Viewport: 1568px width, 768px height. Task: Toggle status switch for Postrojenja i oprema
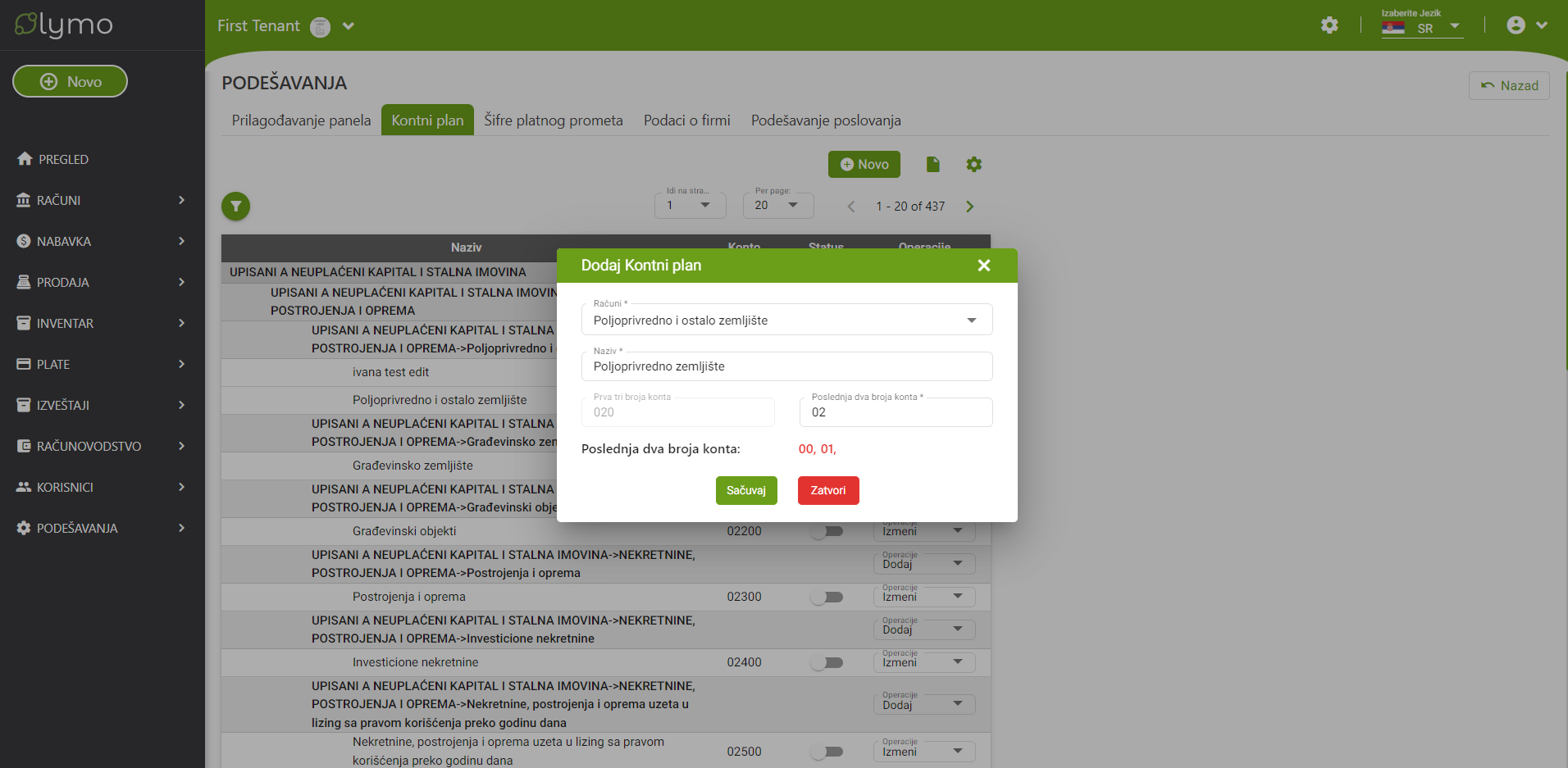pos(827,597)
